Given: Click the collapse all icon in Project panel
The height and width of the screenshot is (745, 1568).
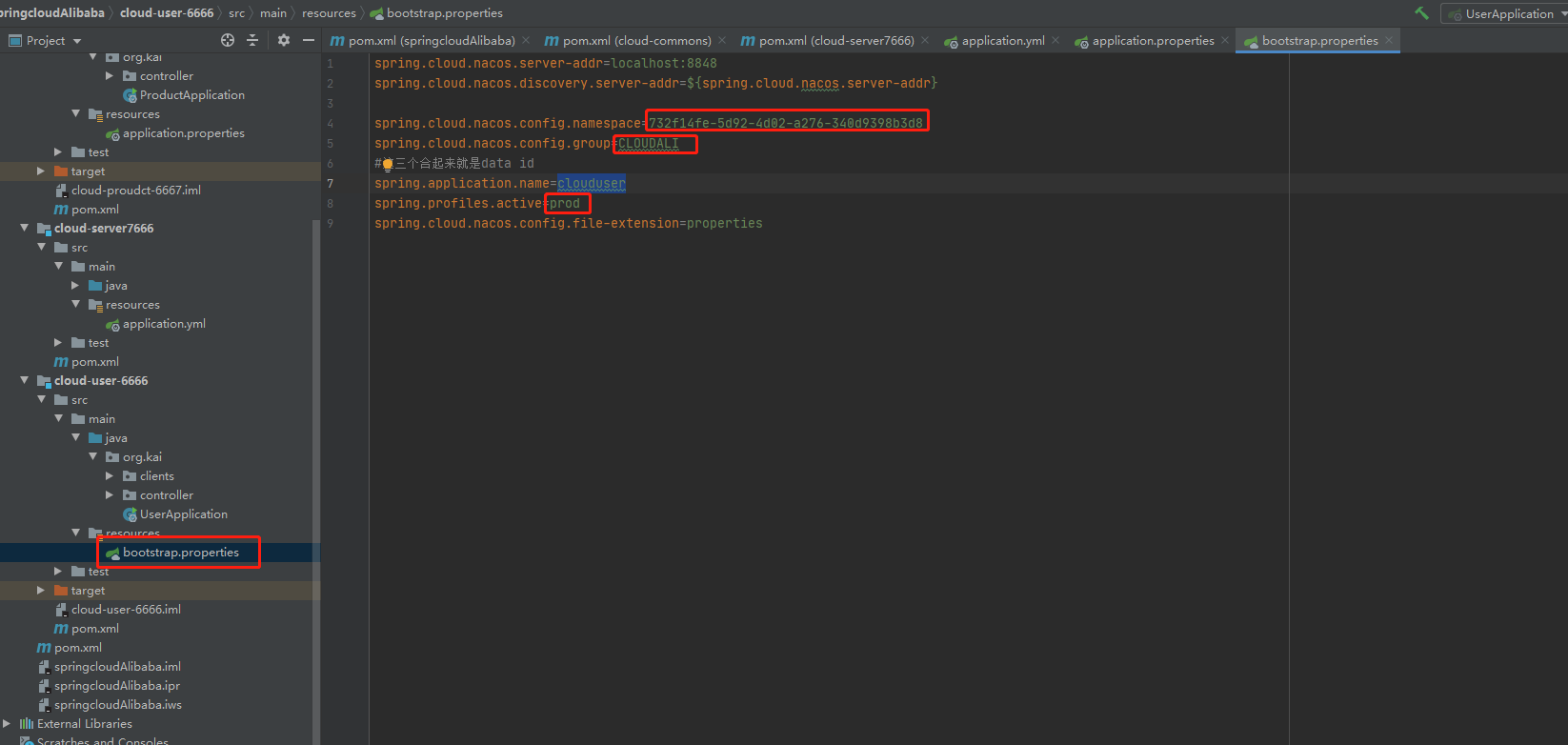Looking at the screenshot, I should [x=252, y=40].
